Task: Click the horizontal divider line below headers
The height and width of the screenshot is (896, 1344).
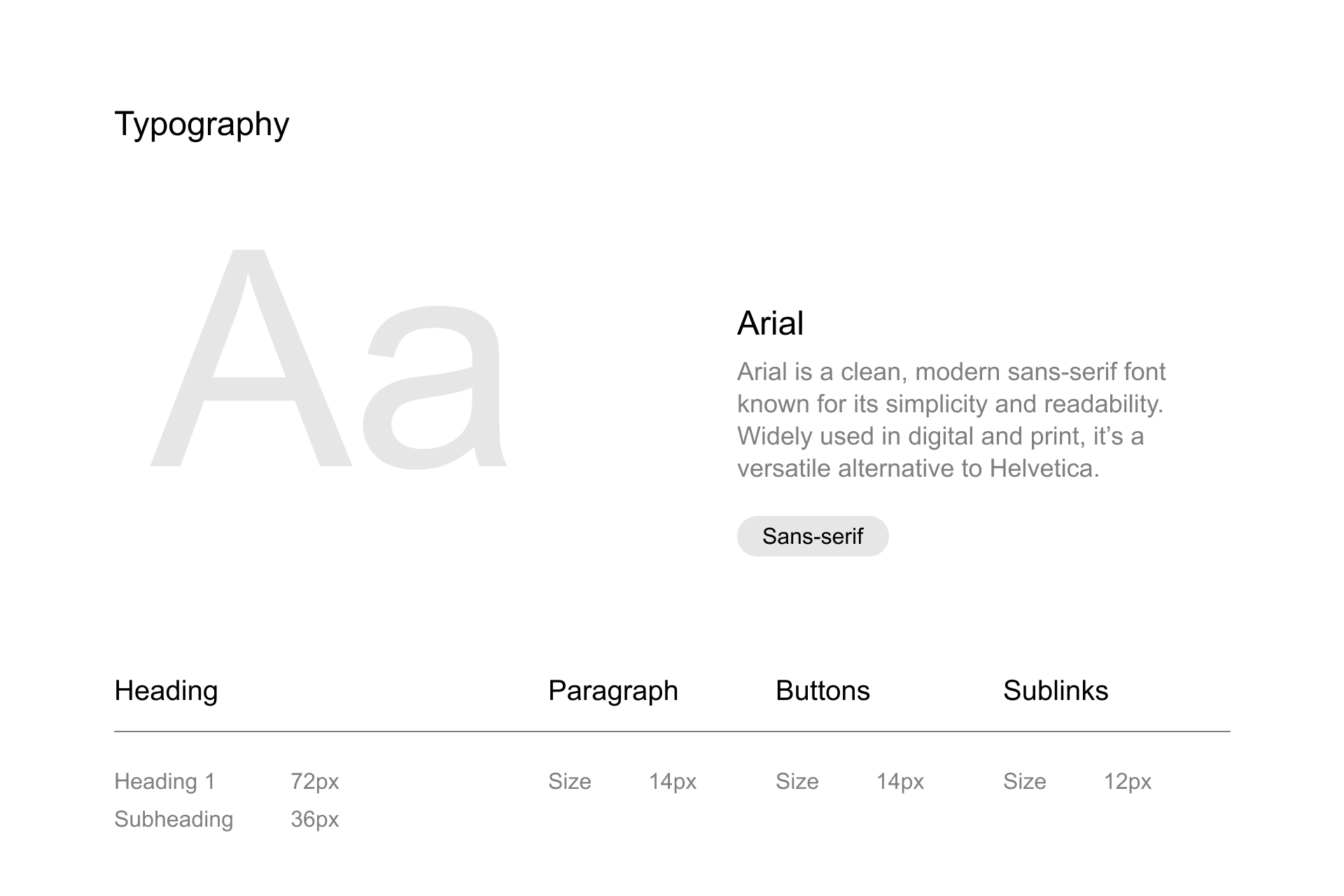Action: 672,731
